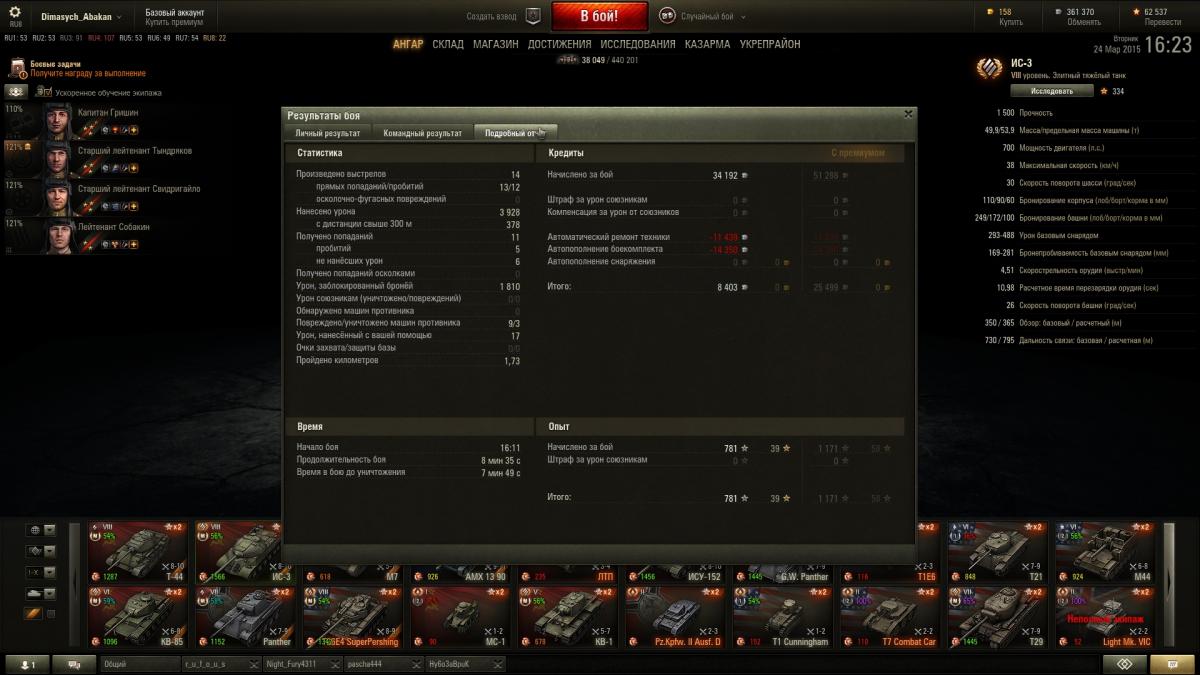Open МАГАЗИН menu

pyautogui.click(x=496, y=45)
